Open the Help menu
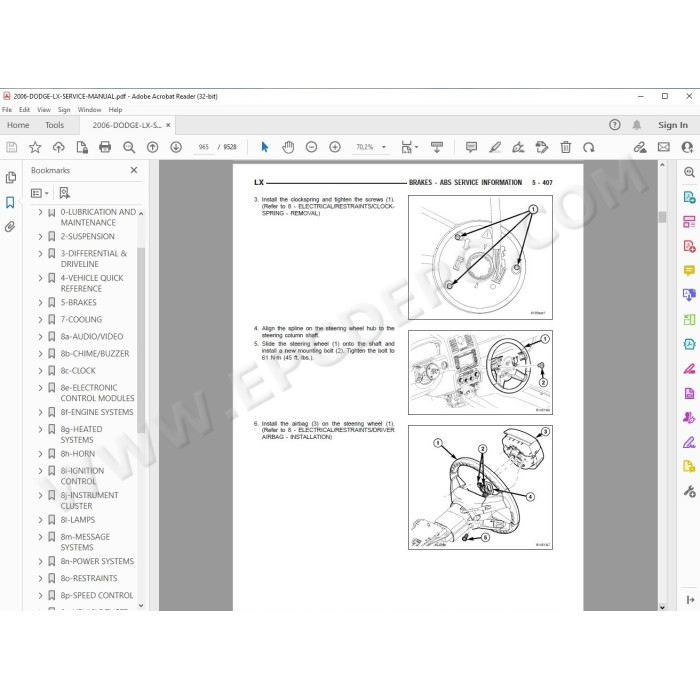This screenshot has width=700, height=700. (115, 110)
